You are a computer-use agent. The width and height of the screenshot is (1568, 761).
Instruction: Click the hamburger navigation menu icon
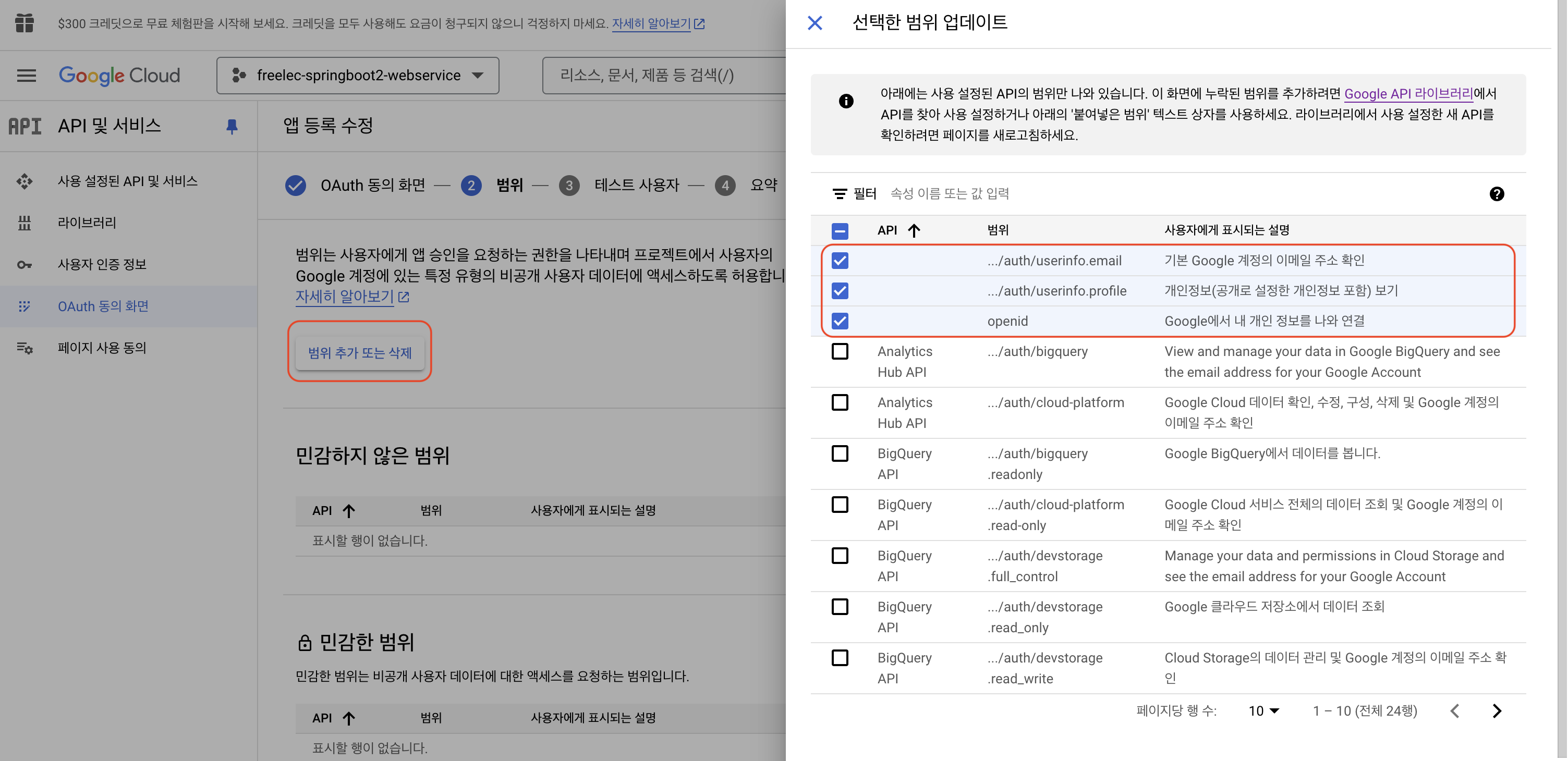click(26, 76)
